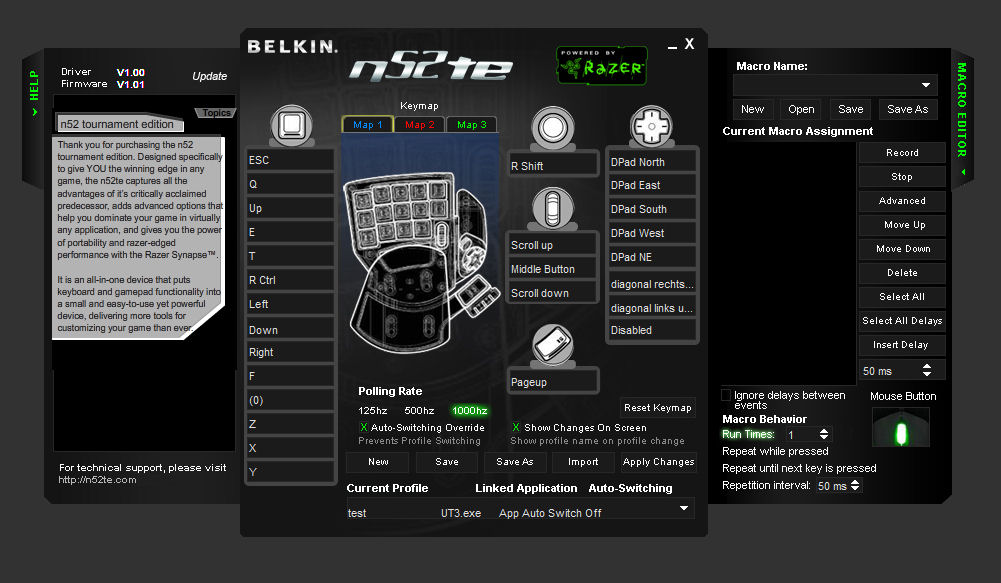Select the Pageup assignment field

coord(553,382)
